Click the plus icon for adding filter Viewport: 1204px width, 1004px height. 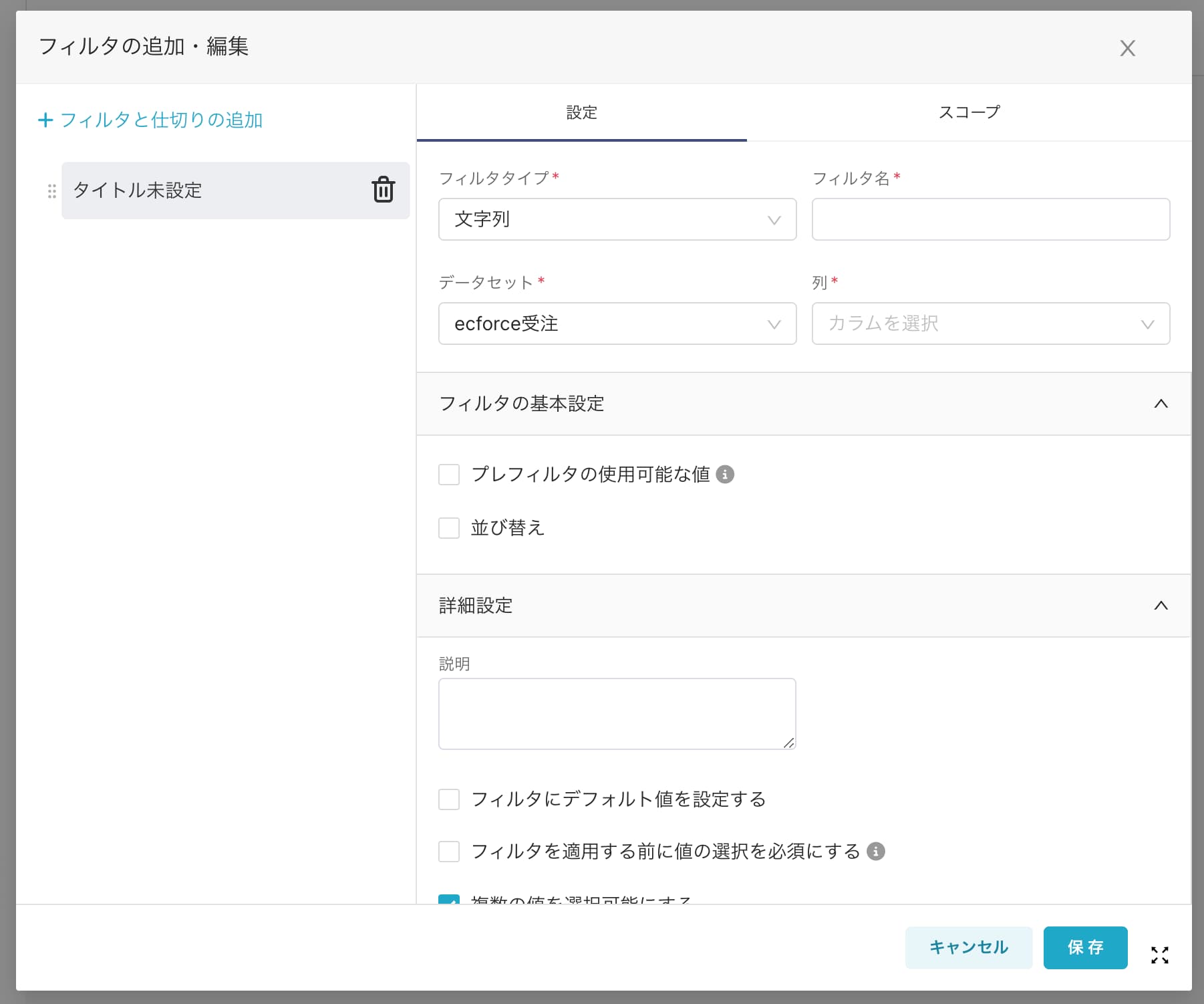coord(45,120)
